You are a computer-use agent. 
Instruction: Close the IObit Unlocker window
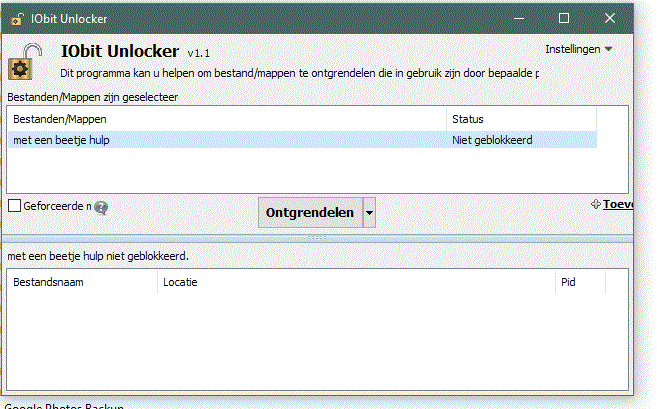click(610, 18)
